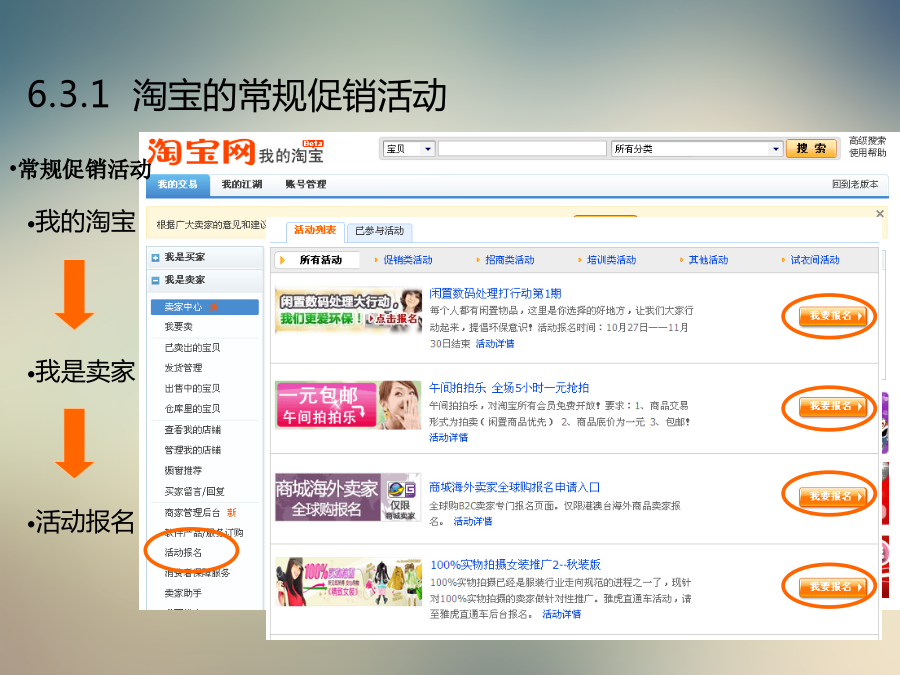Click the search keyword input field
The height and width of the screenshot is (675, 900).
click(522, 149)
